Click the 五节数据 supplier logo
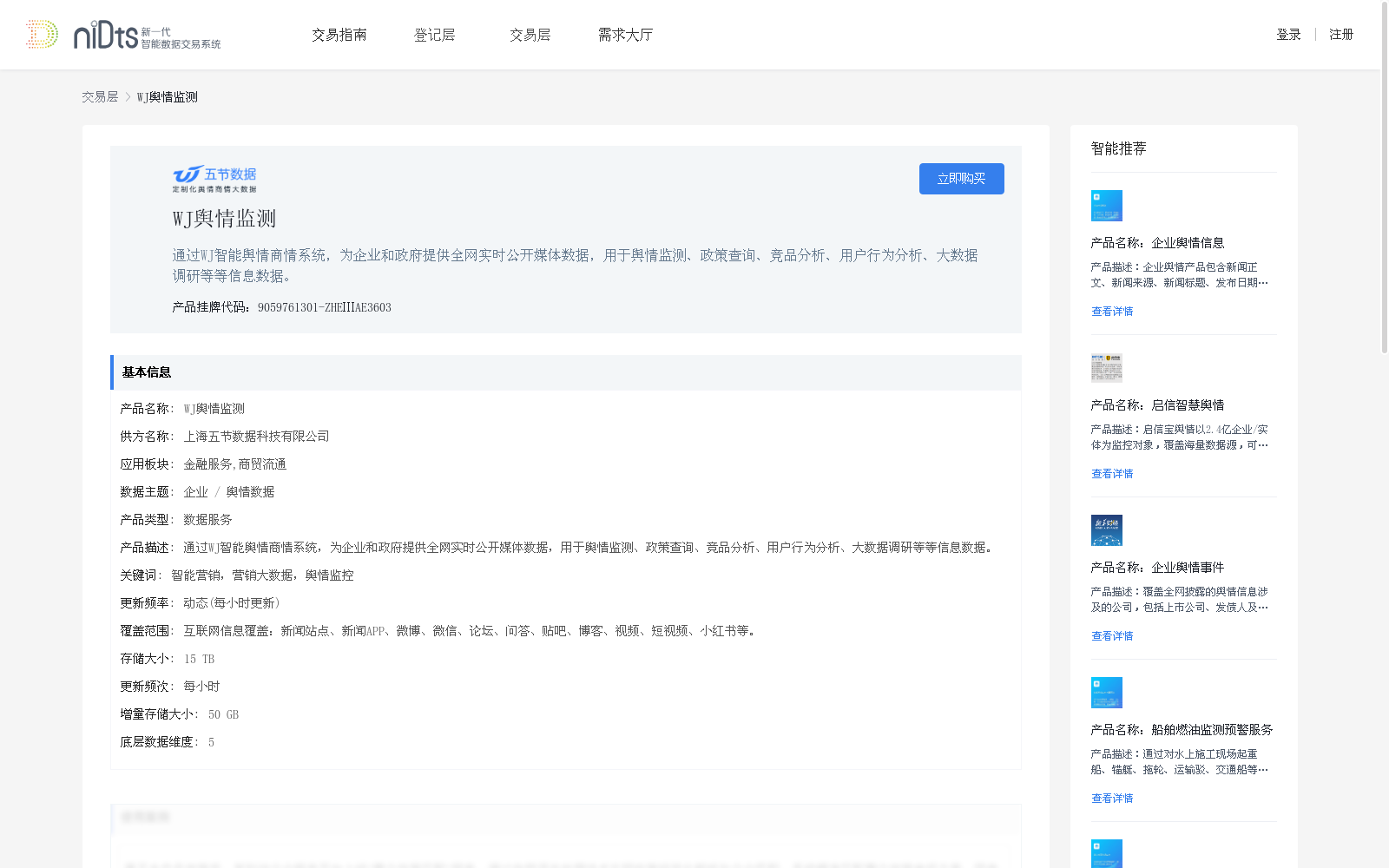 (214, 179)
